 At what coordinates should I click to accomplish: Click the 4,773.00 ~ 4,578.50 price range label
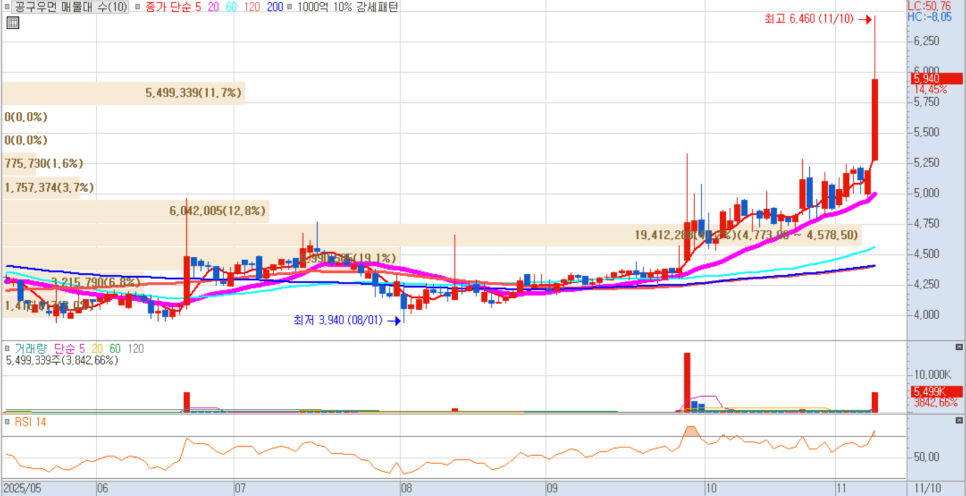click(799, 235)
